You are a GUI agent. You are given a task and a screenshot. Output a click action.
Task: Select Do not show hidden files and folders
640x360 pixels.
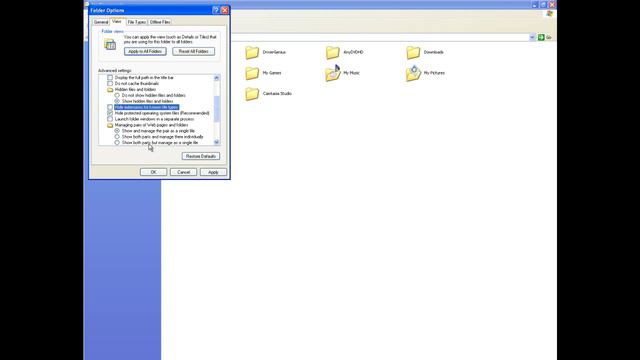pos(117,95)
